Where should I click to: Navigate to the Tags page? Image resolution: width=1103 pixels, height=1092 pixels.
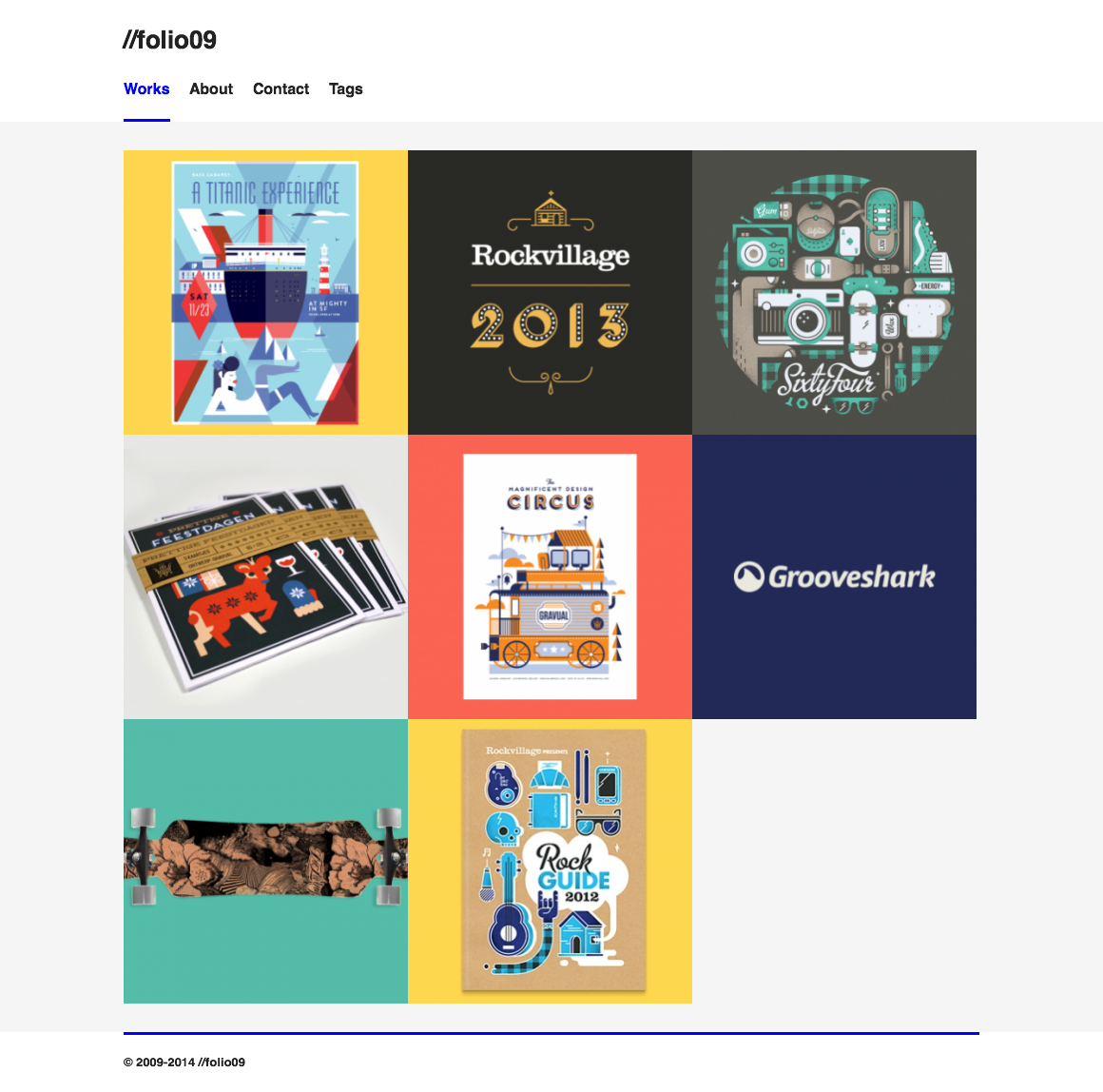(x=345, y=88)
